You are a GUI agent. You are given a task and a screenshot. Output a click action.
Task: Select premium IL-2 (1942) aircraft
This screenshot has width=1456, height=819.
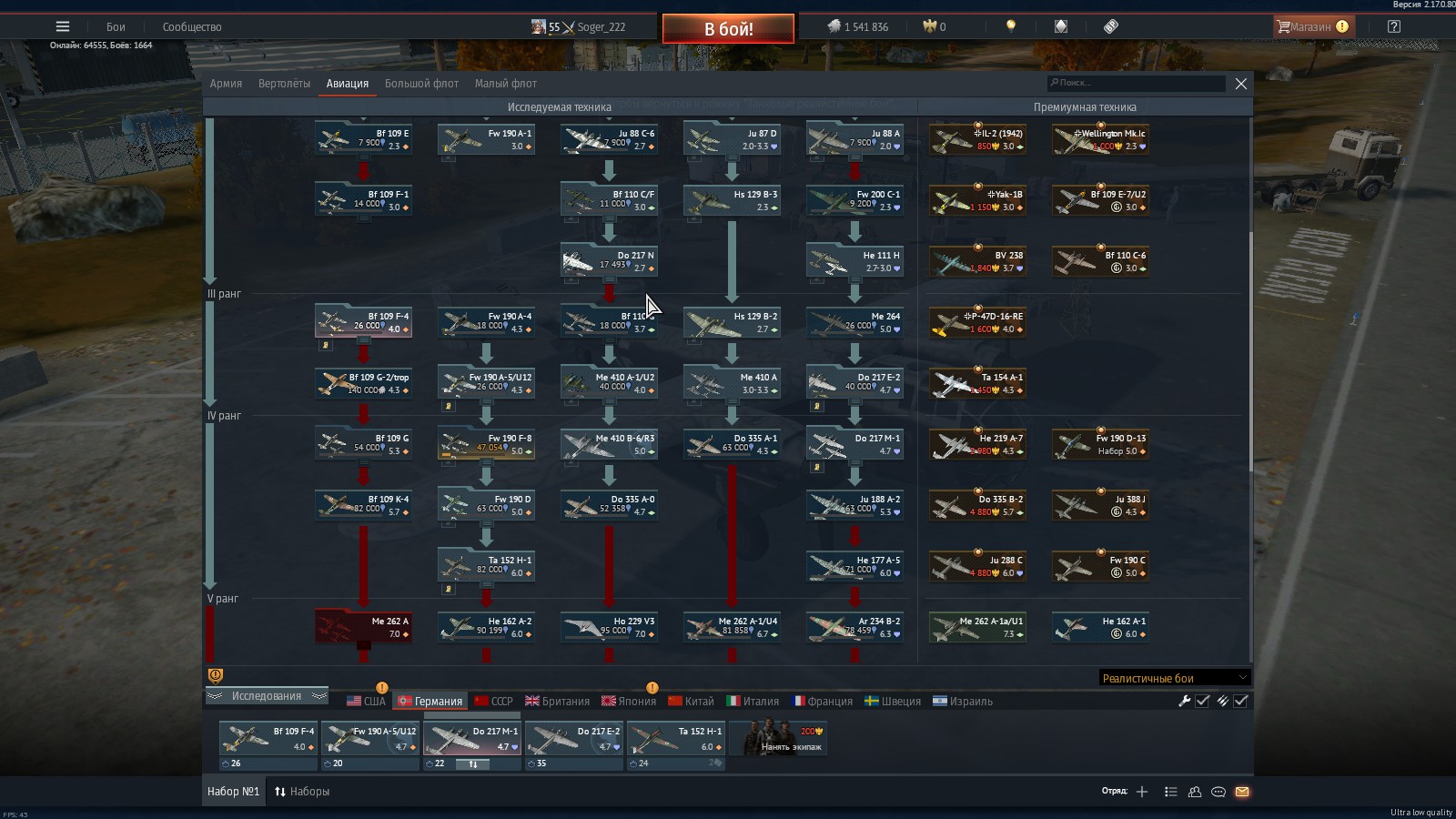pos(977,139)
